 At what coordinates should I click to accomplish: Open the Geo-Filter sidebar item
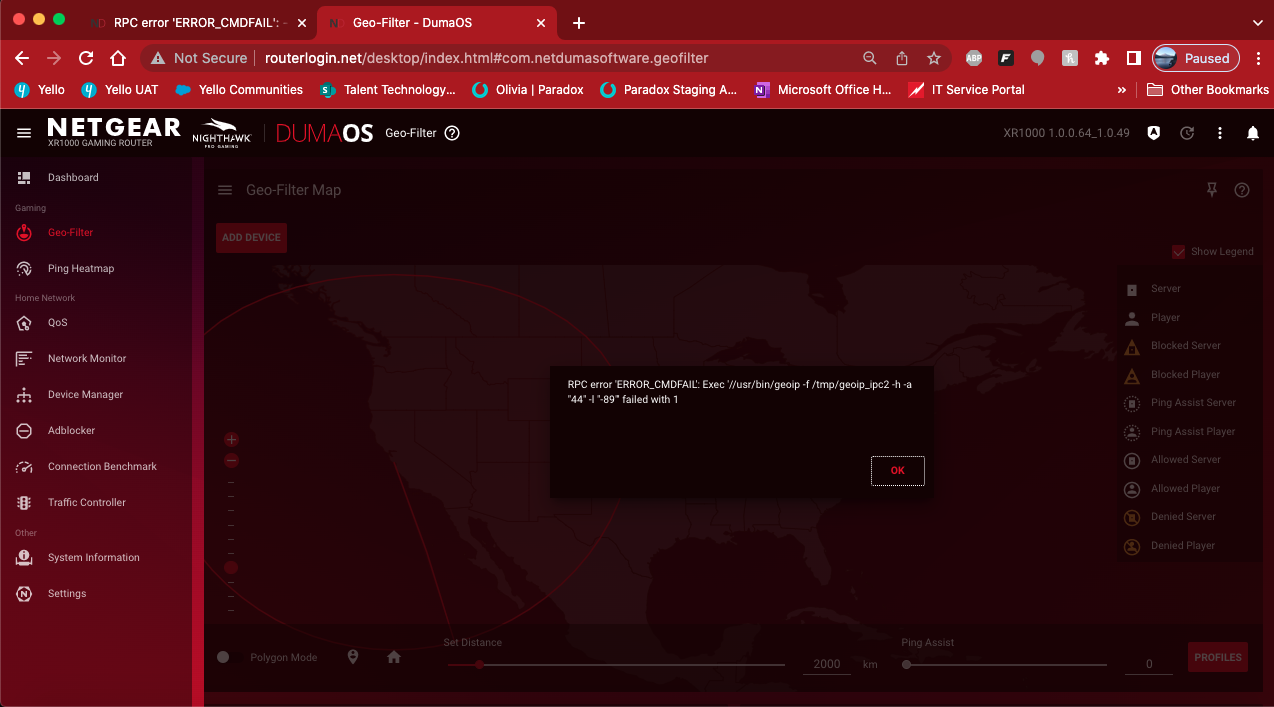point(70,233)
